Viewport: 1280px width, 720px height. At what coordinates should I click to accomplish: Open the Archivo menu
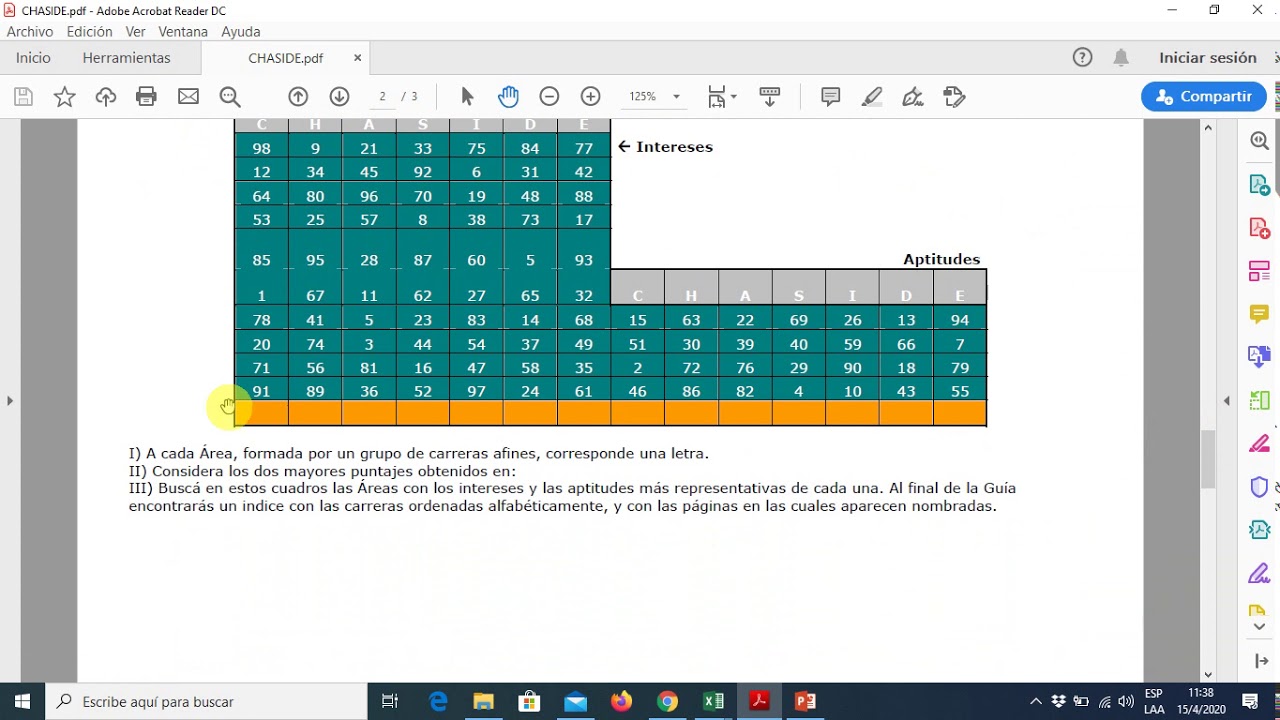30,32
